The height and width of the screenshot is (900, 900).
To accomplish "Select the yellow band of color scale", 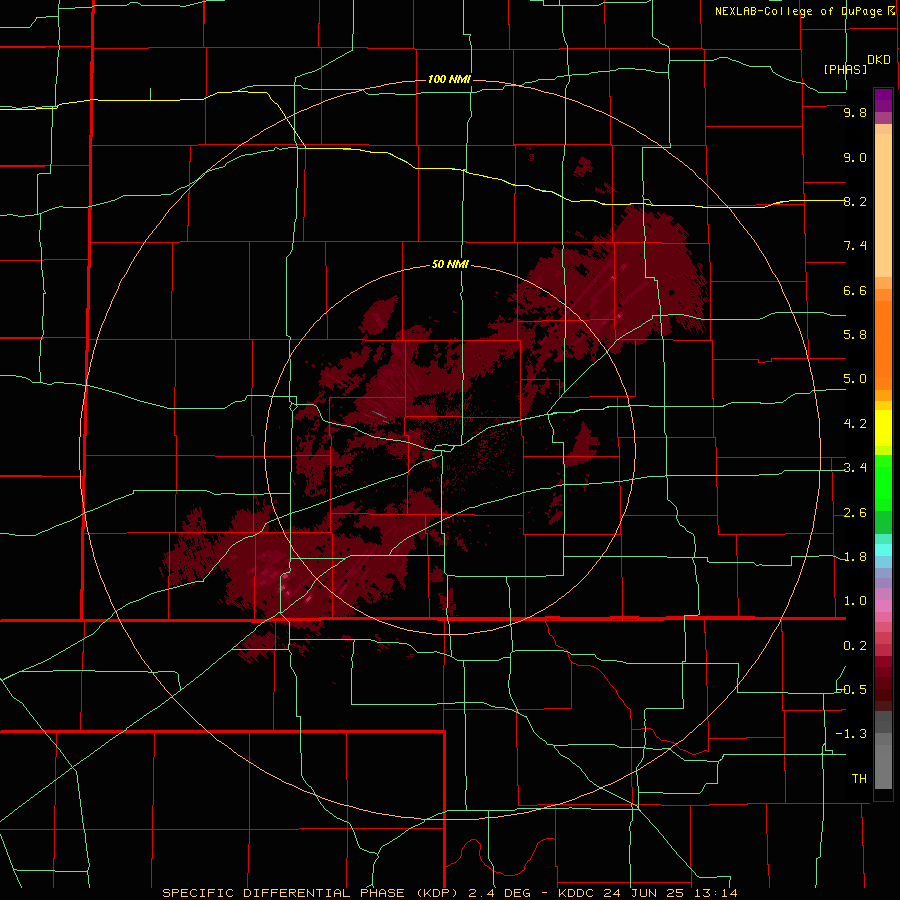I will (883, 428).
